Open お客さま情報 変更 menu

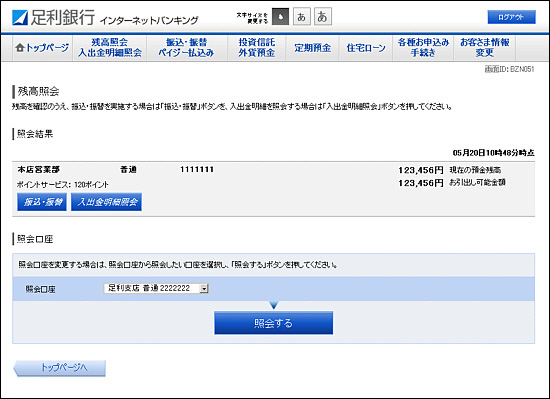point(485,48)
